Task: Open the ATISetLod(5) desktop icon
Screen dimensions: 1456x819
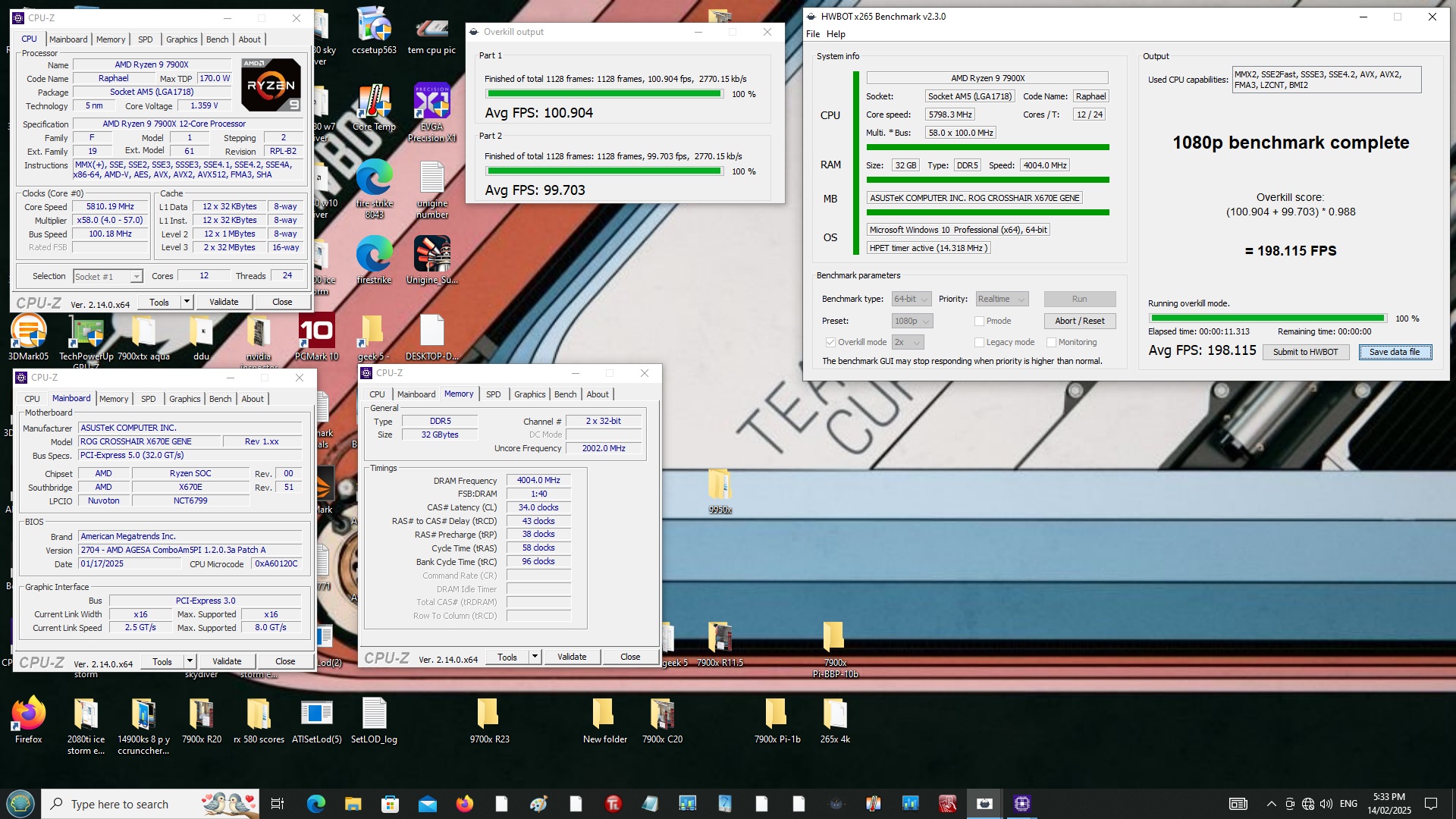Action: pos(316,720)
